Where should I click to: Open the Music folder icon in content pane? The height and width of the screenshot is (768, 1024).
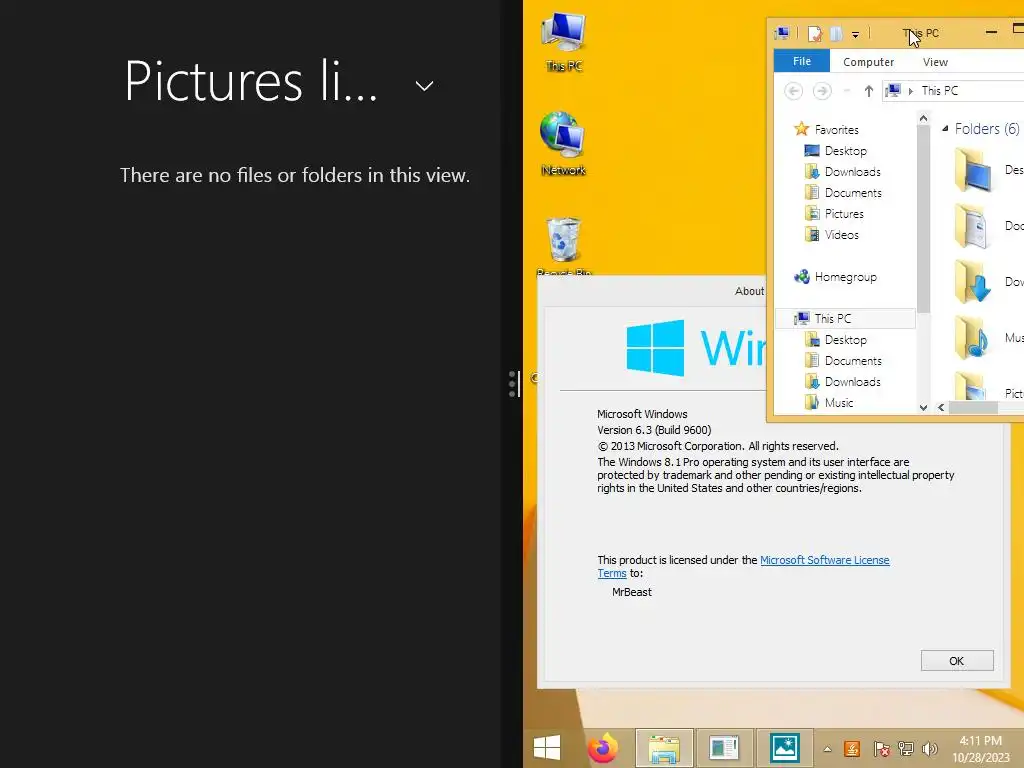click(x=972, y=337)
